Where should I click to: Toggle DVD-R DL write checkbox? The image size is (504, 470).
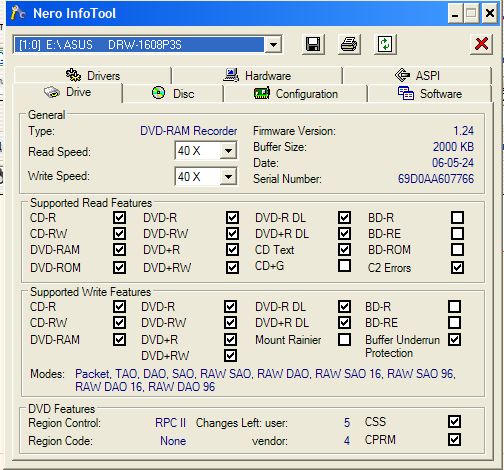[x=344, y=307]
